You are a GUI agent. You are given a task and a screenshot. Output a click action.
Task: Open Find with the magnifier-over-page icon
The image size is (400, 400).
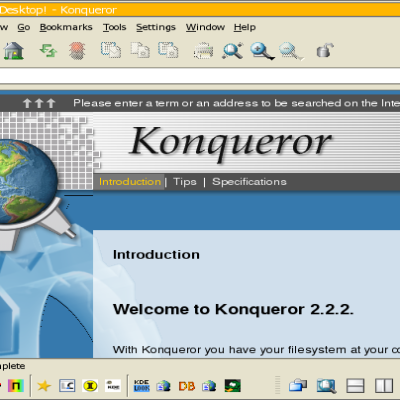pos(232,51)
